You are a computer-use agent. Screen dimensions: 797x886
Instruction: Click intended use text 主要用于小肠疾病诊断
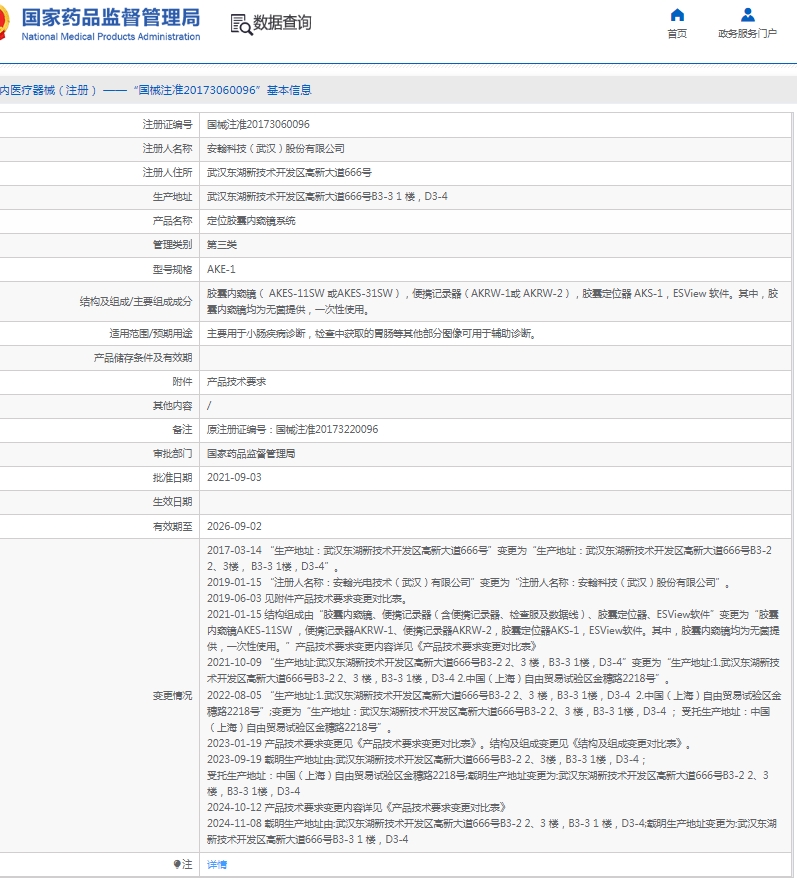(x=371, y=334)
